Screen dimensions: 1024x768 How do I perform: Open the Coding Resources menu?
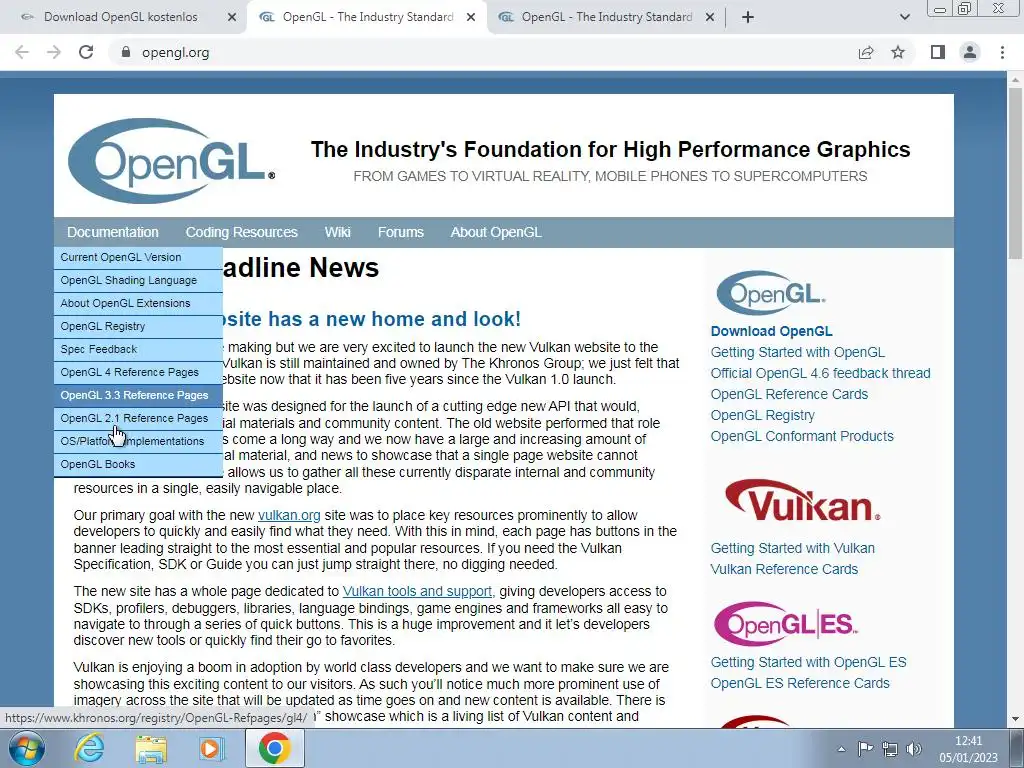tap(242, 232)
